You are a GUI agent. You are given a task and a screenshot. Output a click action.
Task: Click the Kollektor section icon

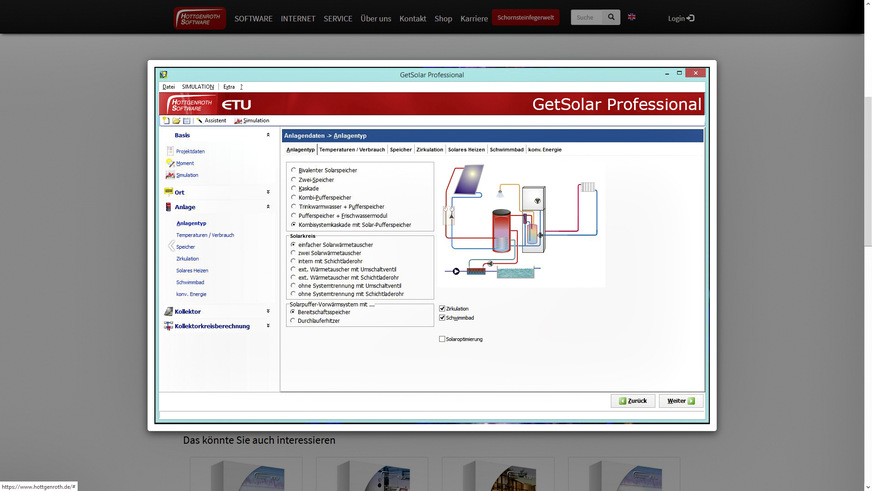coord(167,311)
